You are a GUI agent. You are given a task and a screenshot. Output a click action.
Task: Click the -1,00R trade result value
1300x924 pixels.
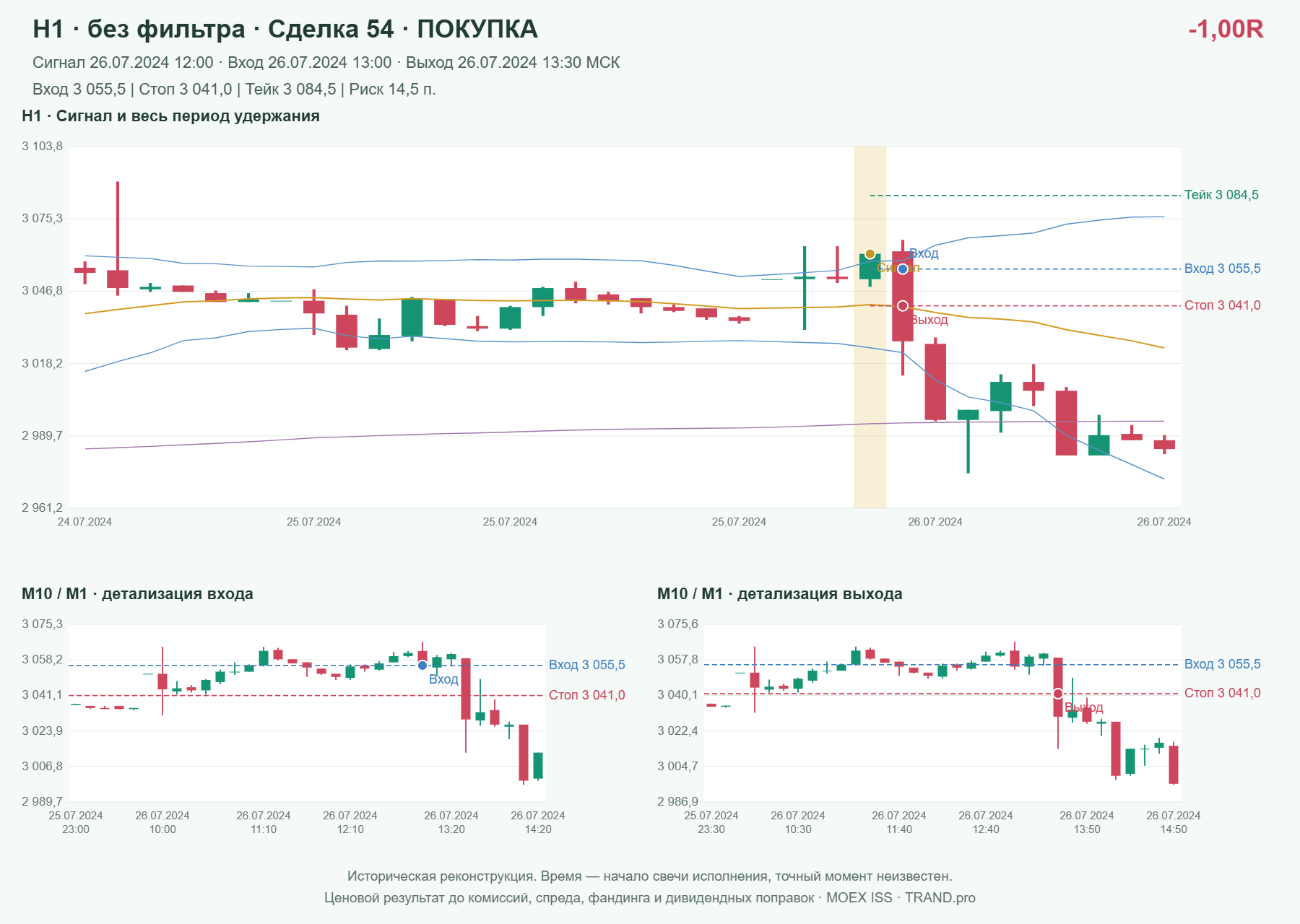pos(1226,29)
